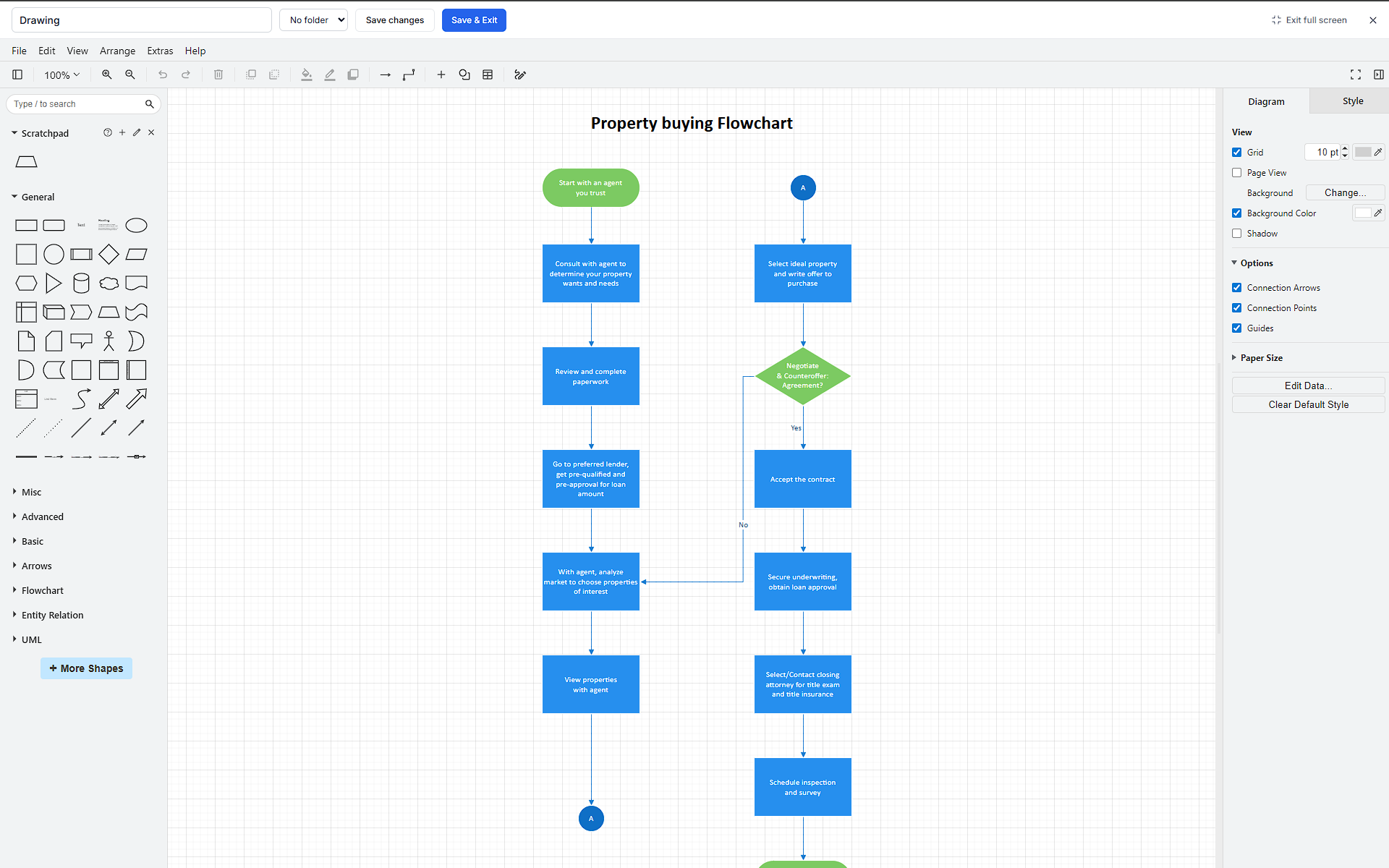Screen dimensions: 1389x868
Task: Click the delete trash icon
Action: click(218, 75)
